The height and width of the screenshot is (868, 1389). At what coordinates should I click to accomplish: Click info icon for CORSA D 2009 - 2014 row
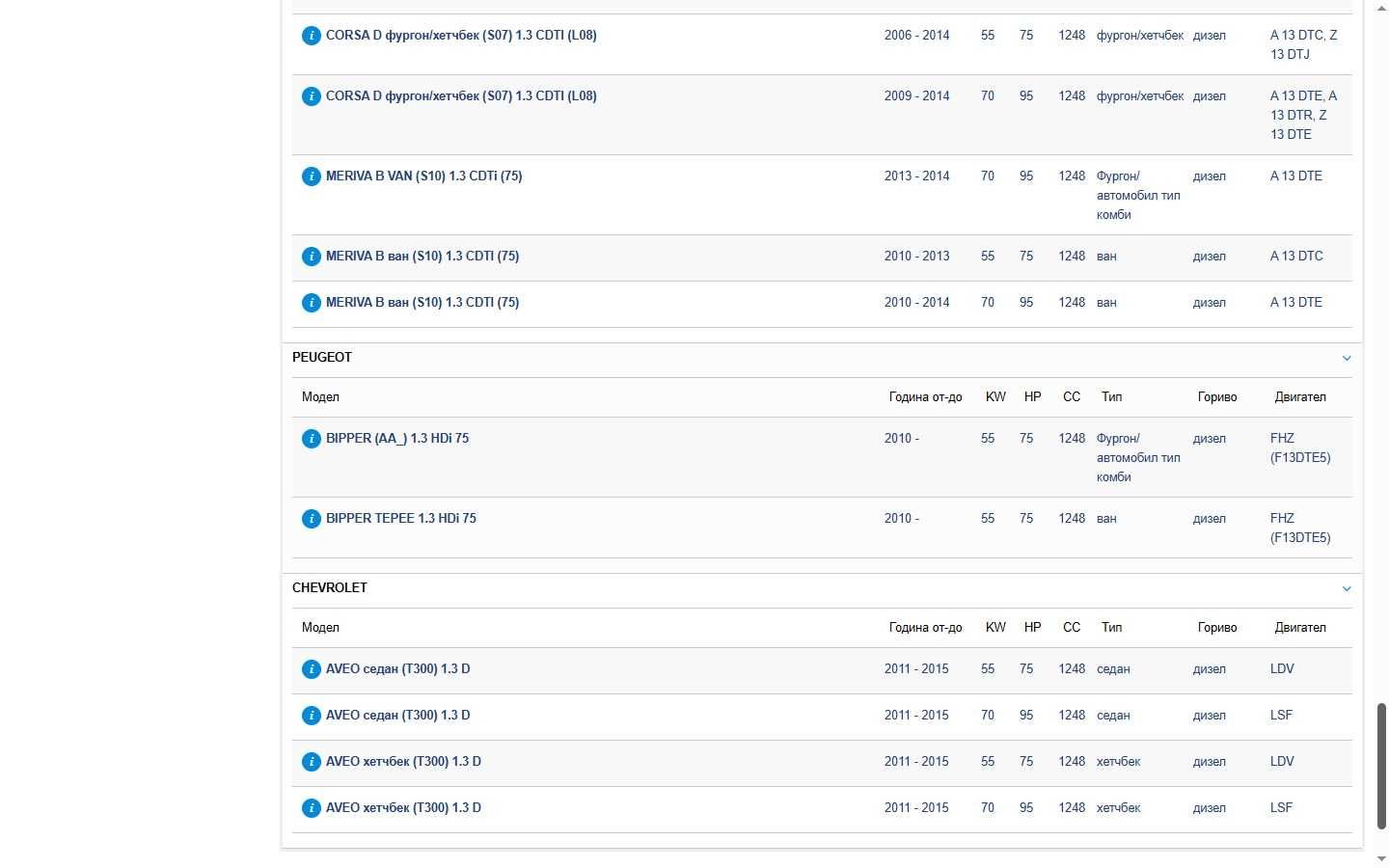[x=311, y=96]
